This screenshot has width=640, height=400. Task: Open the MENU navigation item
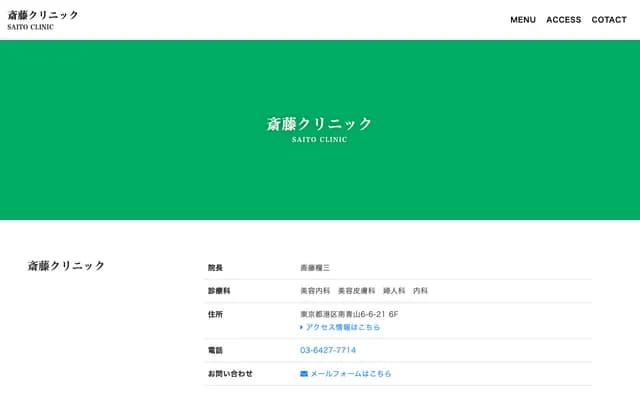pos(522,20)
